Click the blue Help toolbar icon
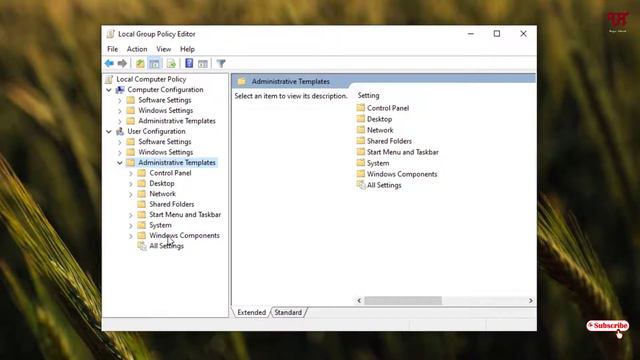Image resolution: width=640 pixels, height=360 pixels. 189,63
